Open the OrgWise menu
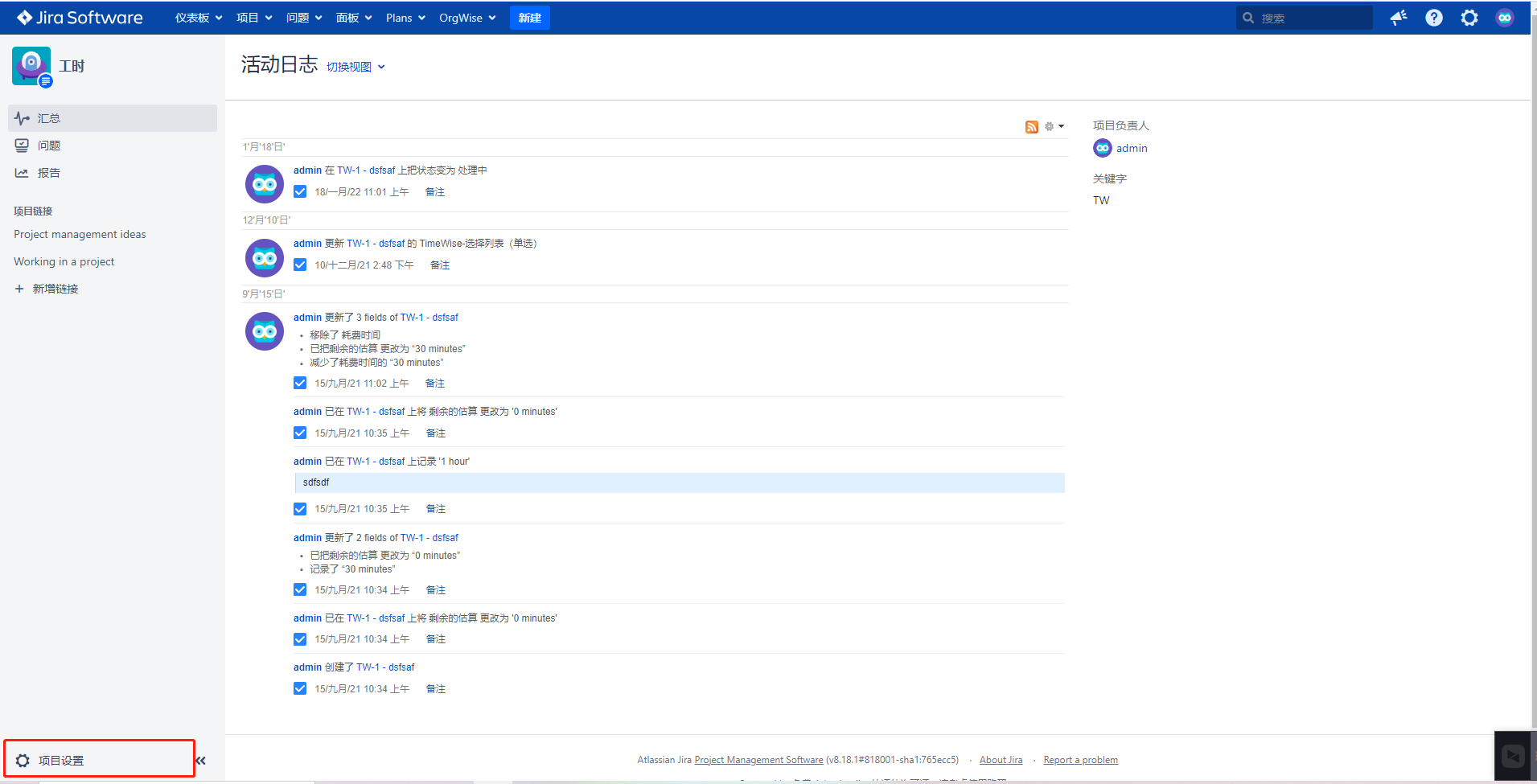Screen dimensions: 1537x784 tap(466, 18)
